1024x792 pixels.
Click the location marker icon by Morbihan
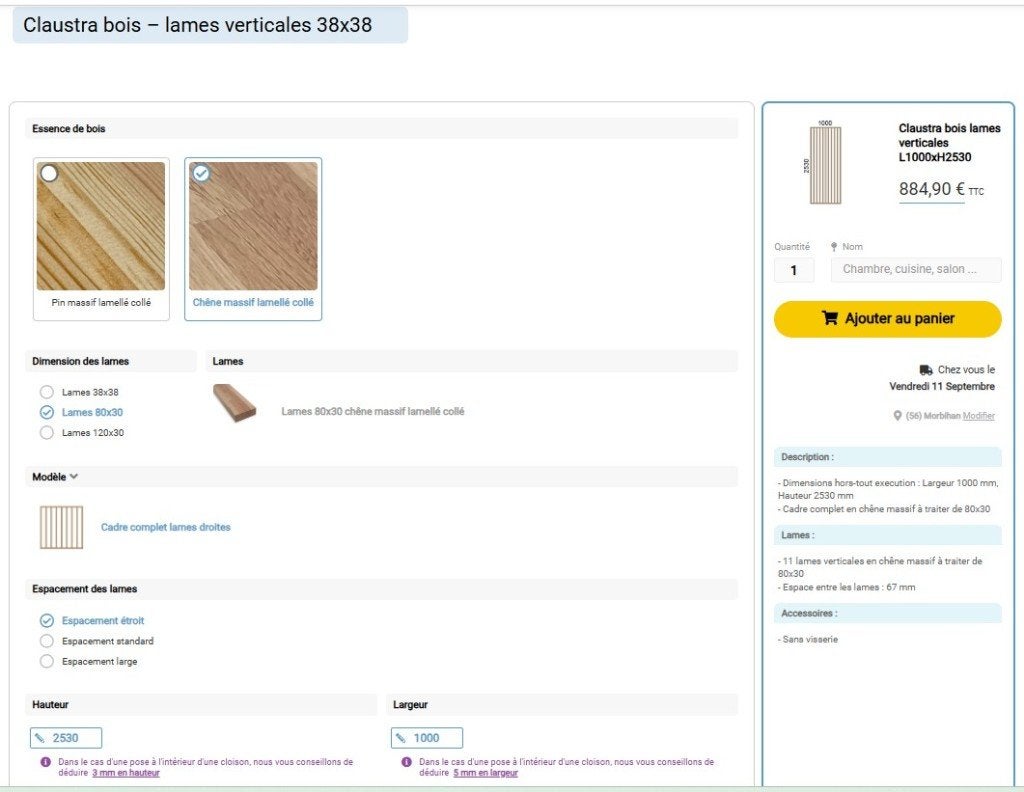coord(897,416)
